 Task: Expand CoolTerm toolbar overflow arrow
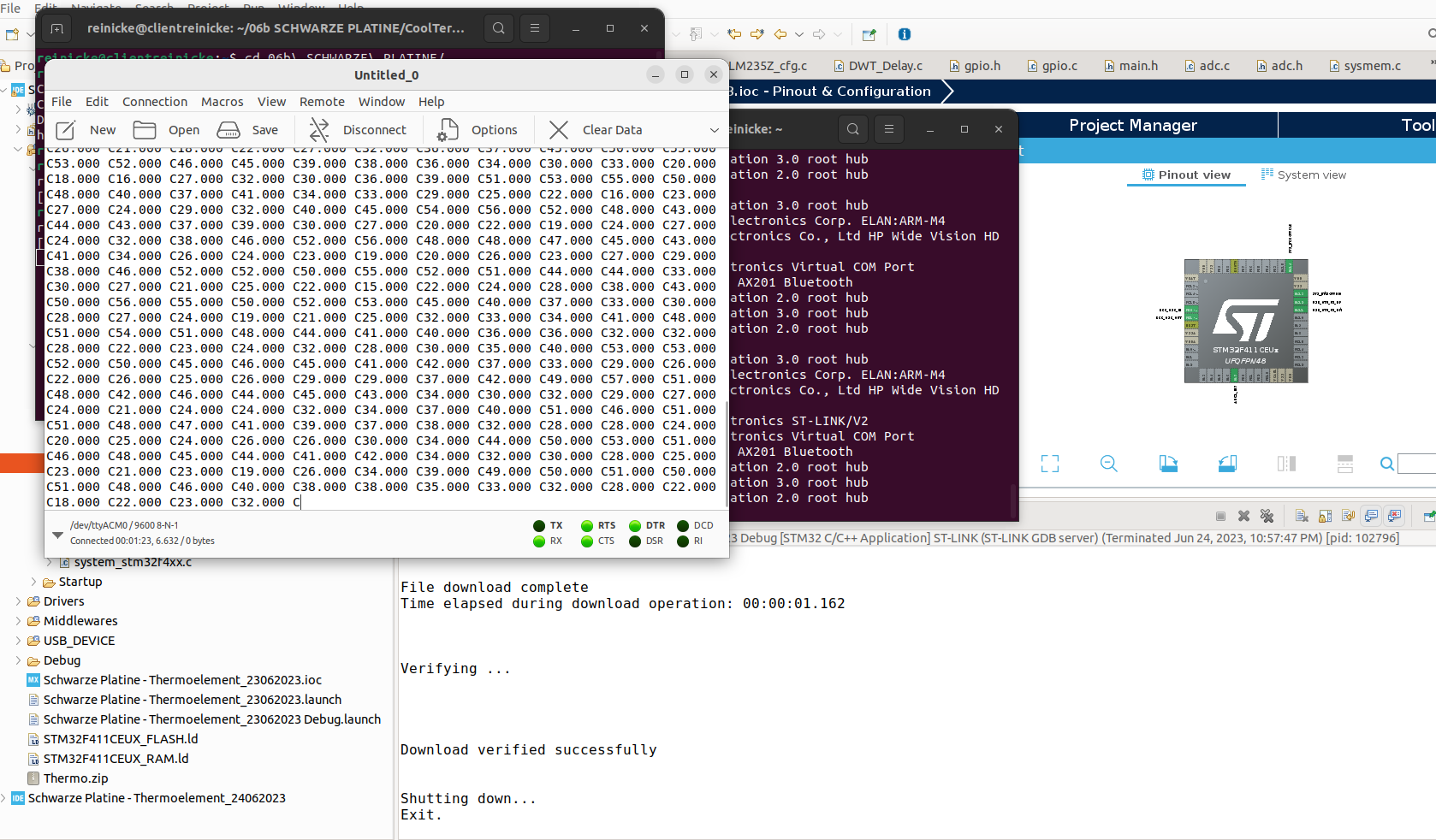[x=715, y=130]
